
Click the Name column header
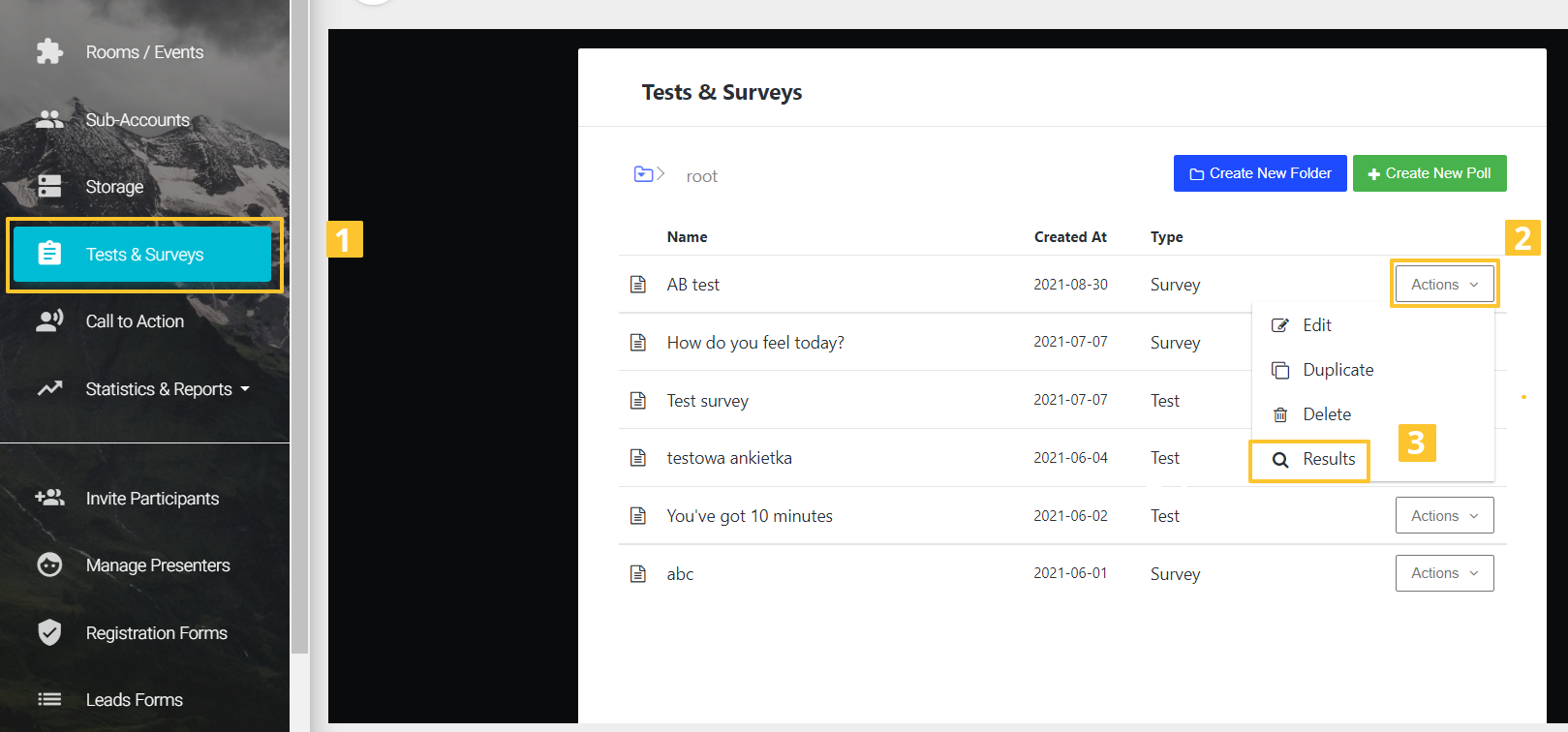click(687, 237)
